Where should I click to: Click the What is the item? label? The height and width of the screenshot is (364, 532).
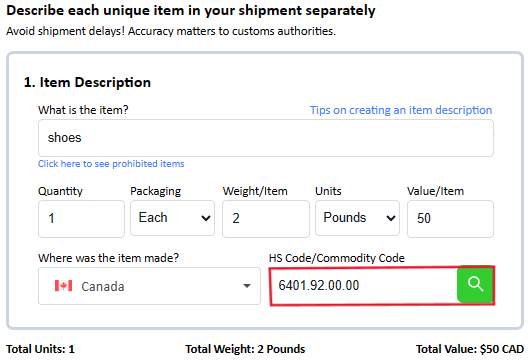pyautogui.click(x=83, y=110)
